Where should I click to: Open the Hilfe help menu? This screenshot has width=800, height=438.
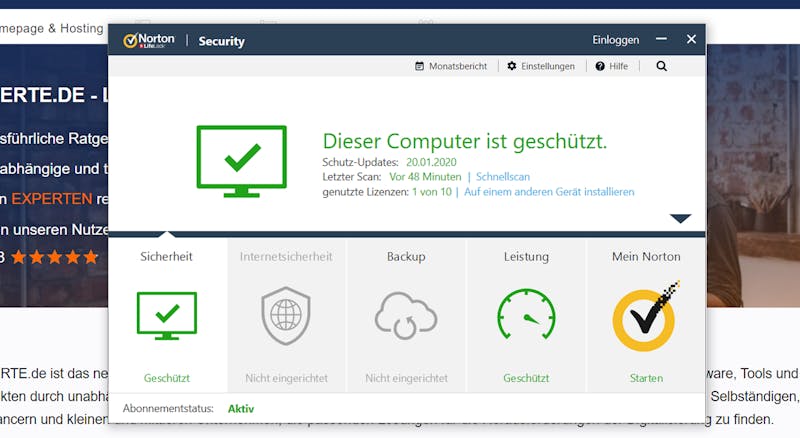612,66
